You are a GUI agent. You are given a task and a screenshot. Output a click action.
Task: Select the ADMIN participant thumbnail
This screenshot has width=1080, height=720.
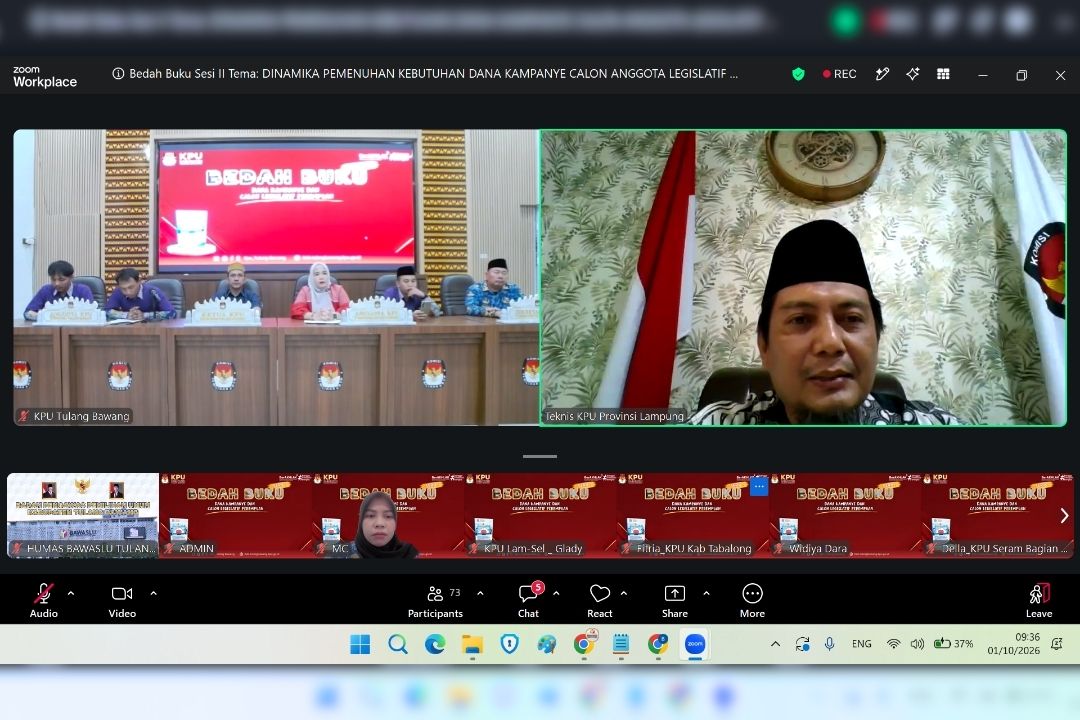coord(236,515)
